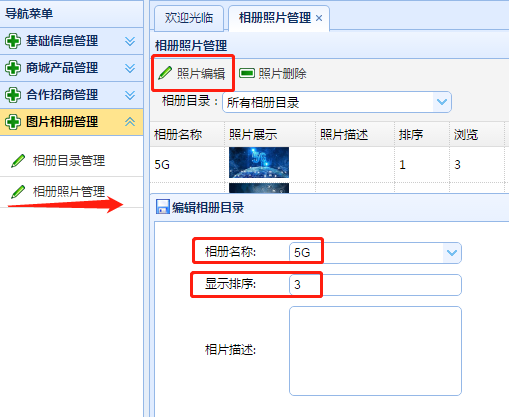The height and width of the screenshot is (417, 509).
Task: Click the green plus icon beside 图片相册管理
Action: tap(13, 122)
